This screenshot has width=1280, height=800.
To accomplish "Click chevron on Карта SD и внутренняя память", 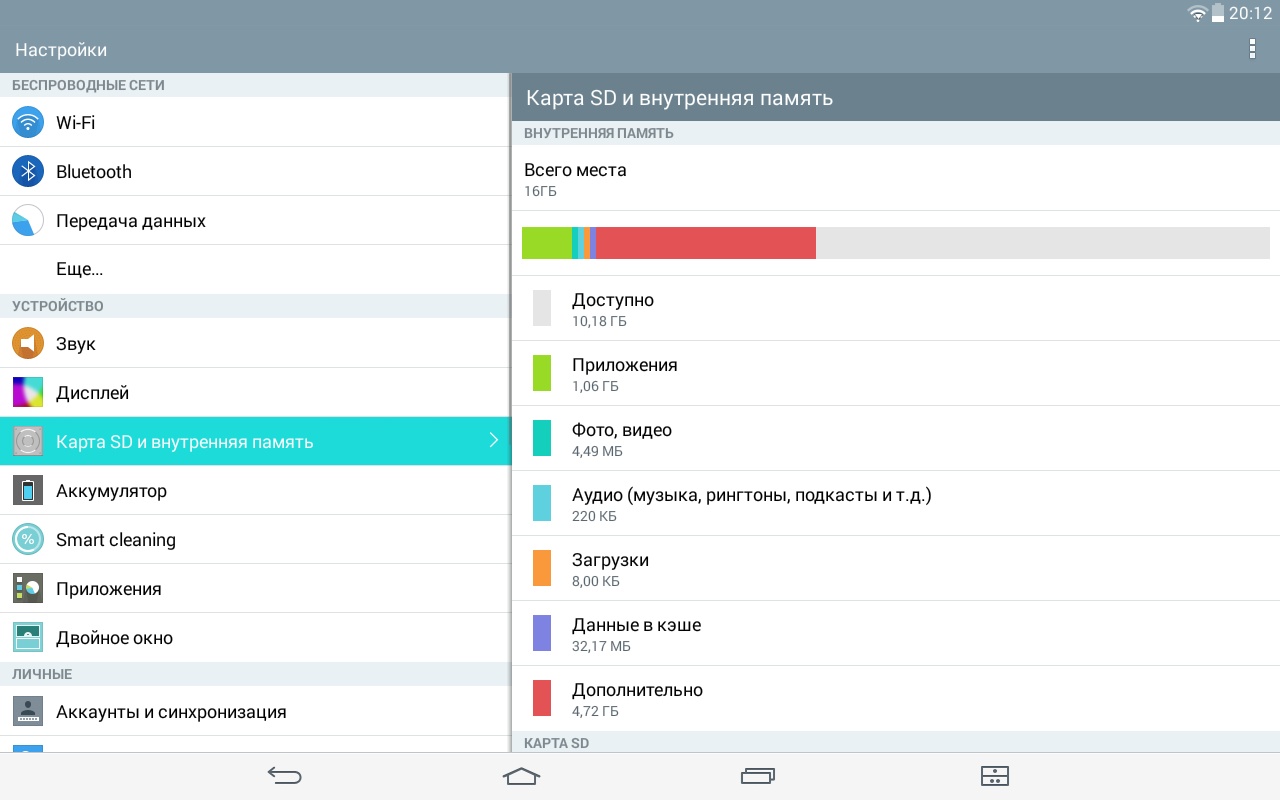I will tap(493, 441).
